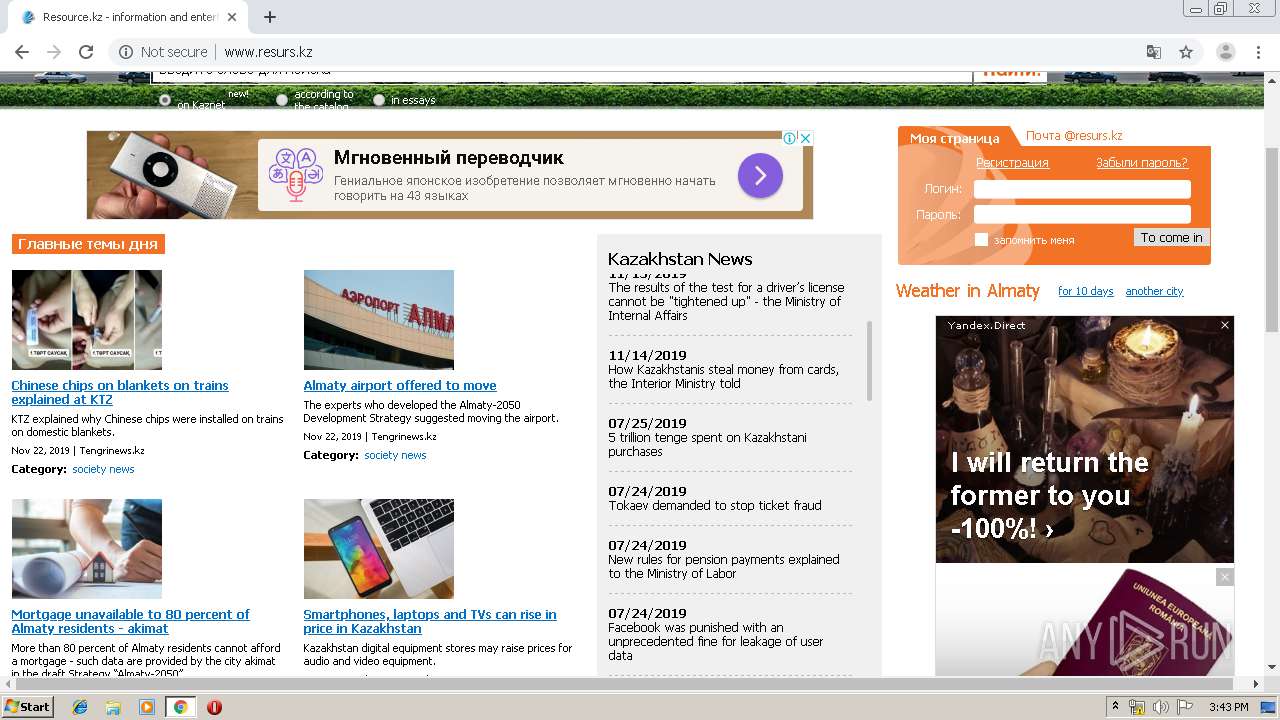Click the address bar URL www.resurs.kz
The image size is (1280, 720).
click(x=268, y=52)
